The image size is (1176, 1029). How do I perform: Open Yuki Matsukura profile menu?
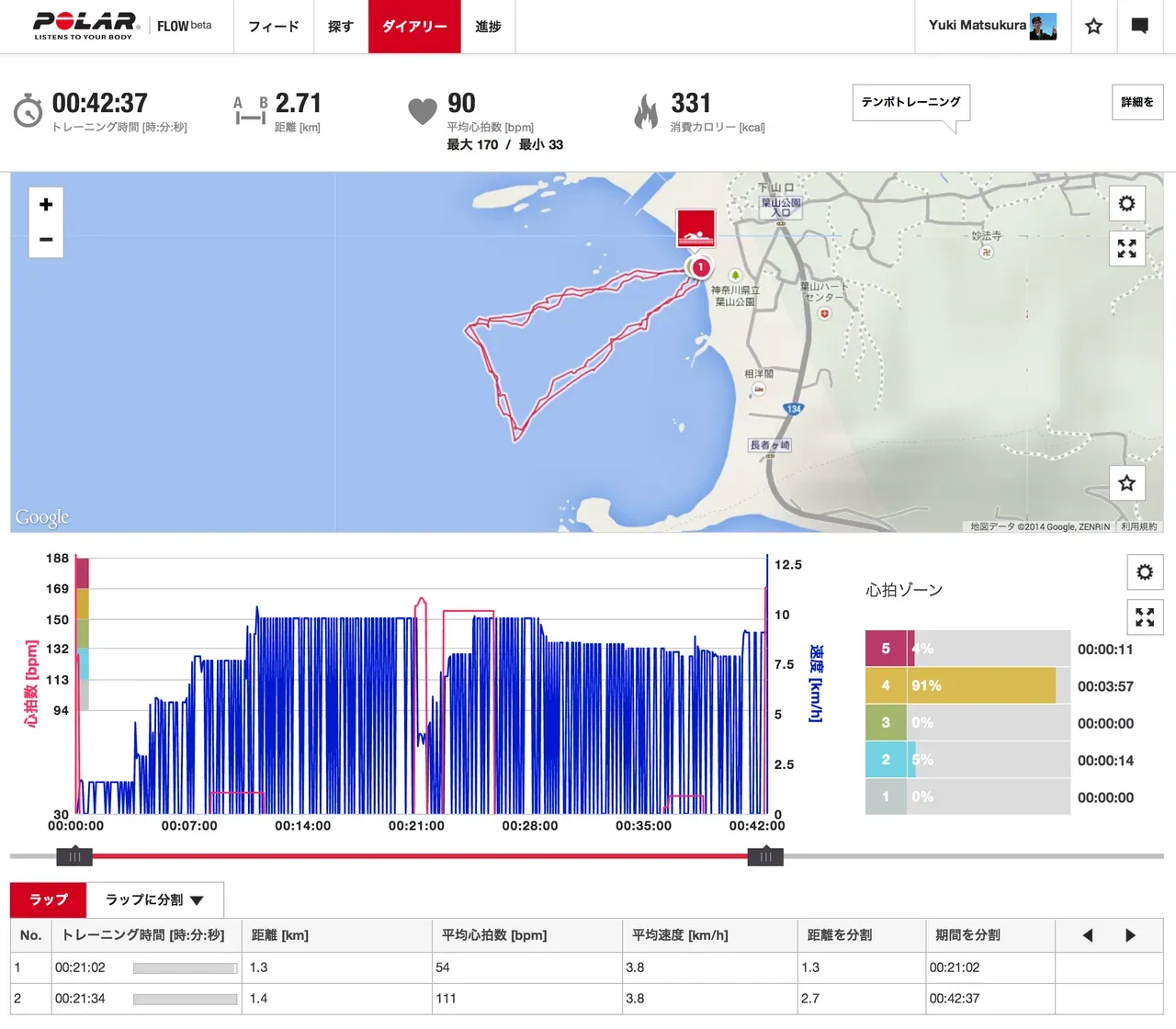click(x=992, y=27)
